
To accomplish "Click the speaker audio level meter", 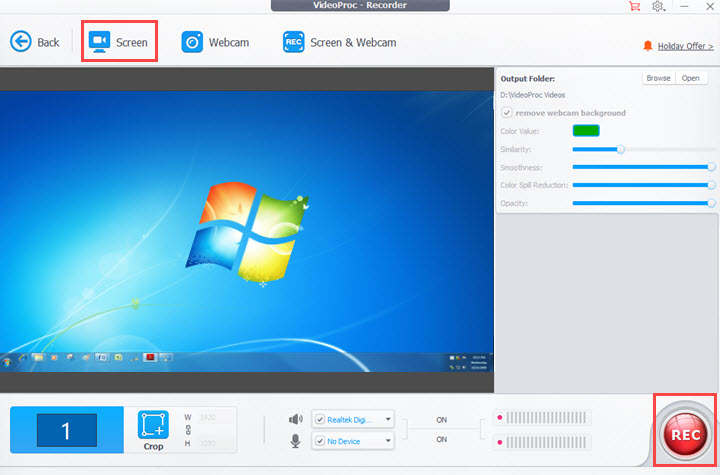I will pos(542,418).
